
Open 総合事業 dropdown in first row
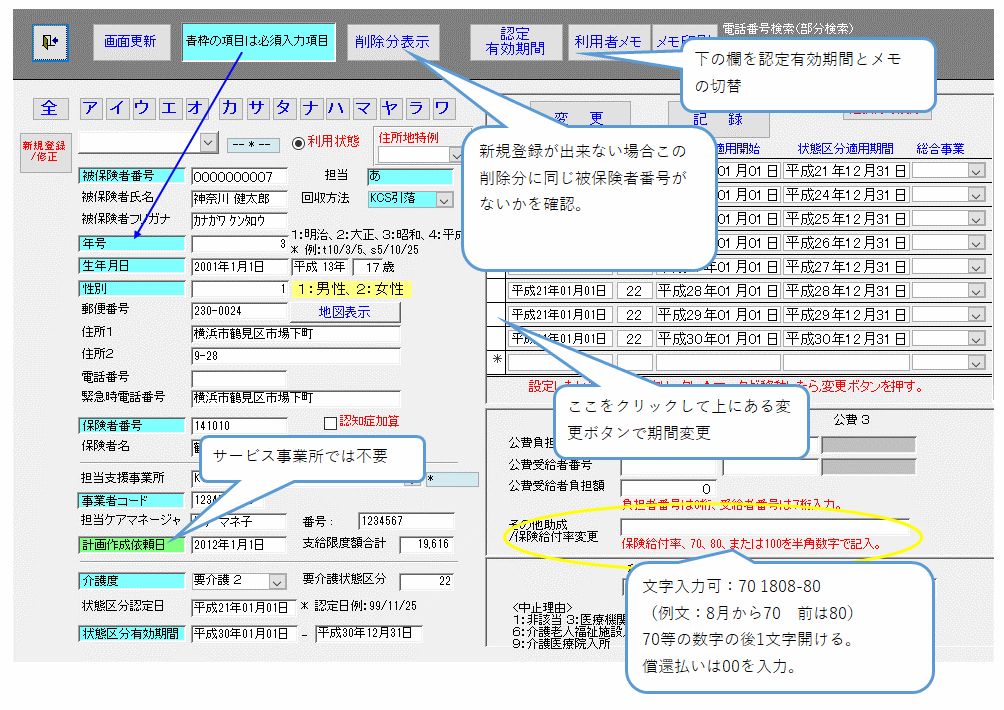pos(975,171)
